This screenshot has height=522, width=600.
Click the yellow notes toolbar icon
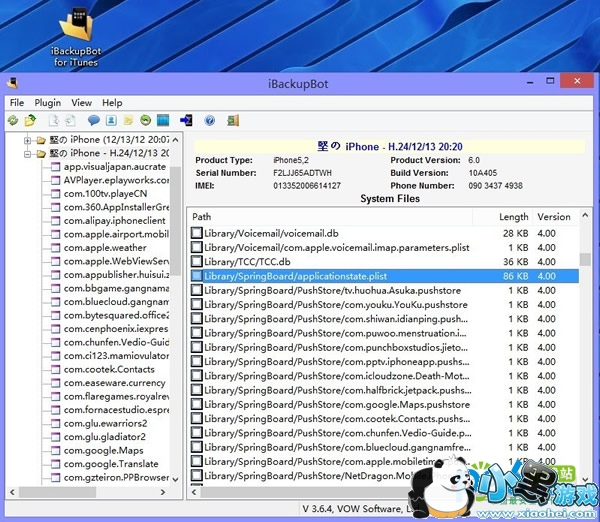click(x=128, y=120)
